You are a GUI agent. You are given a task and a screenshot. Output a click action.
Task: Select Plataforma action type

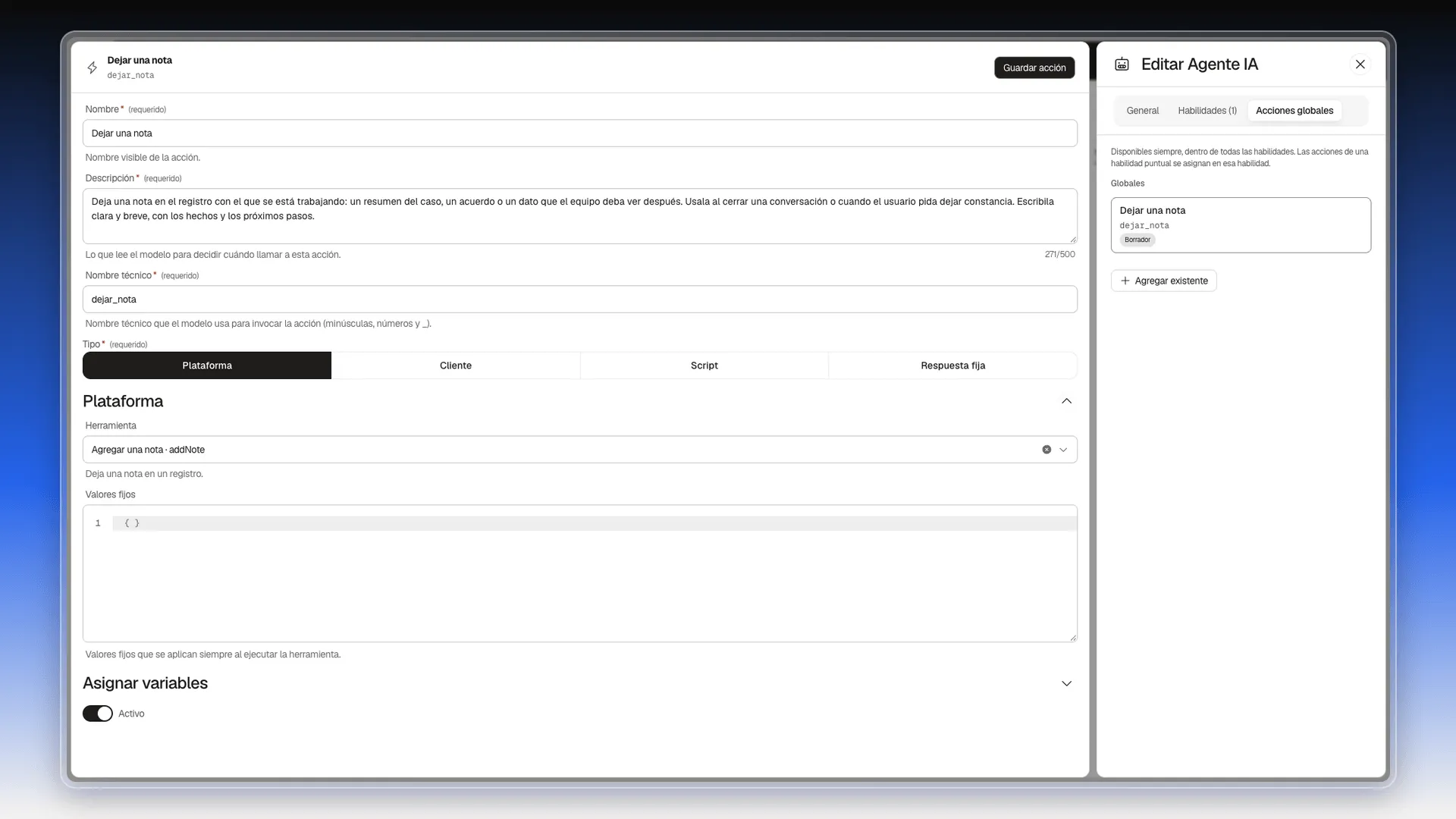tap(207, 366)
